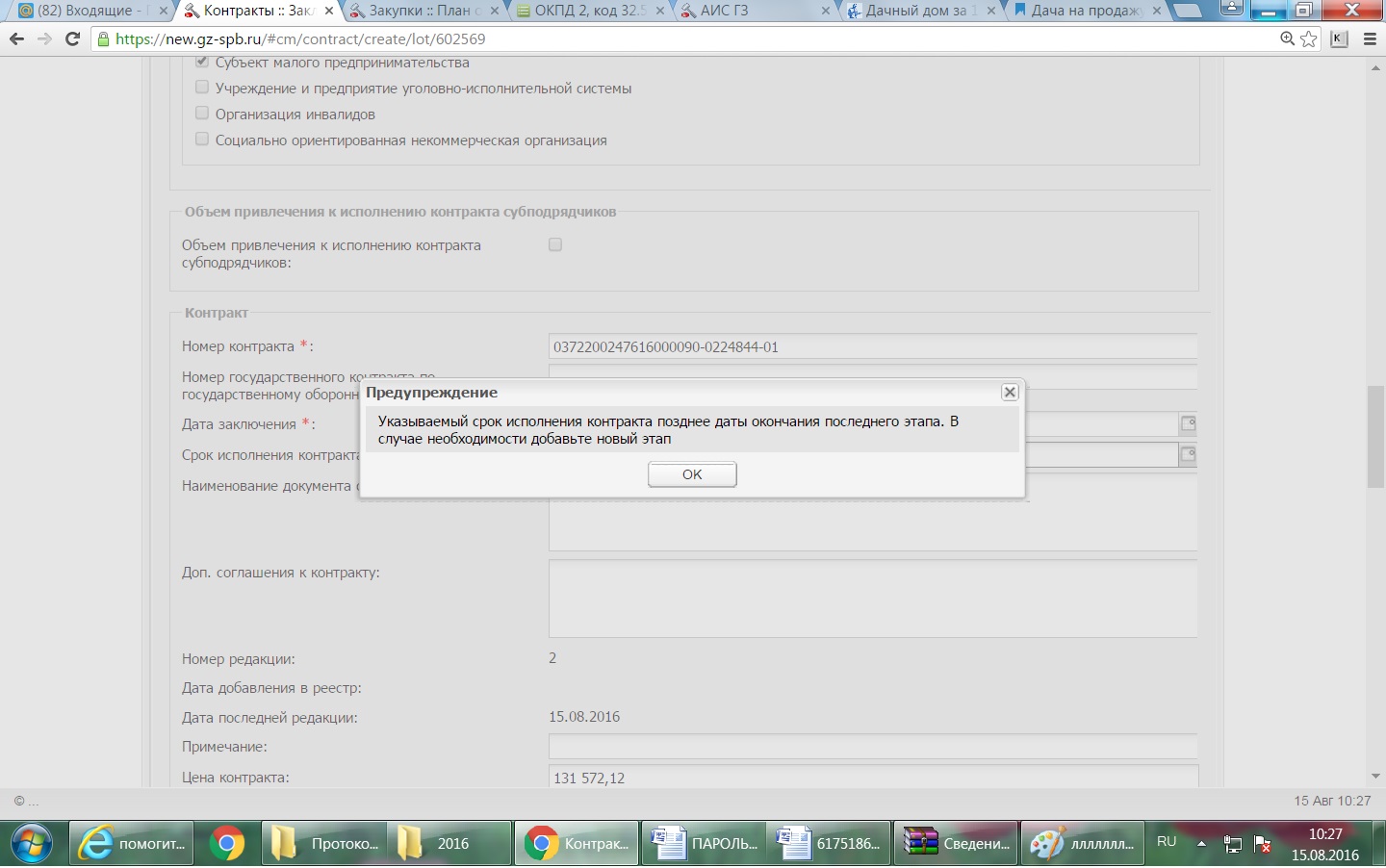Viewport: 1386px width, 868px height.
Task: Click the page vertical scrollbar thumb
Action: click(x=1375, y=437)
